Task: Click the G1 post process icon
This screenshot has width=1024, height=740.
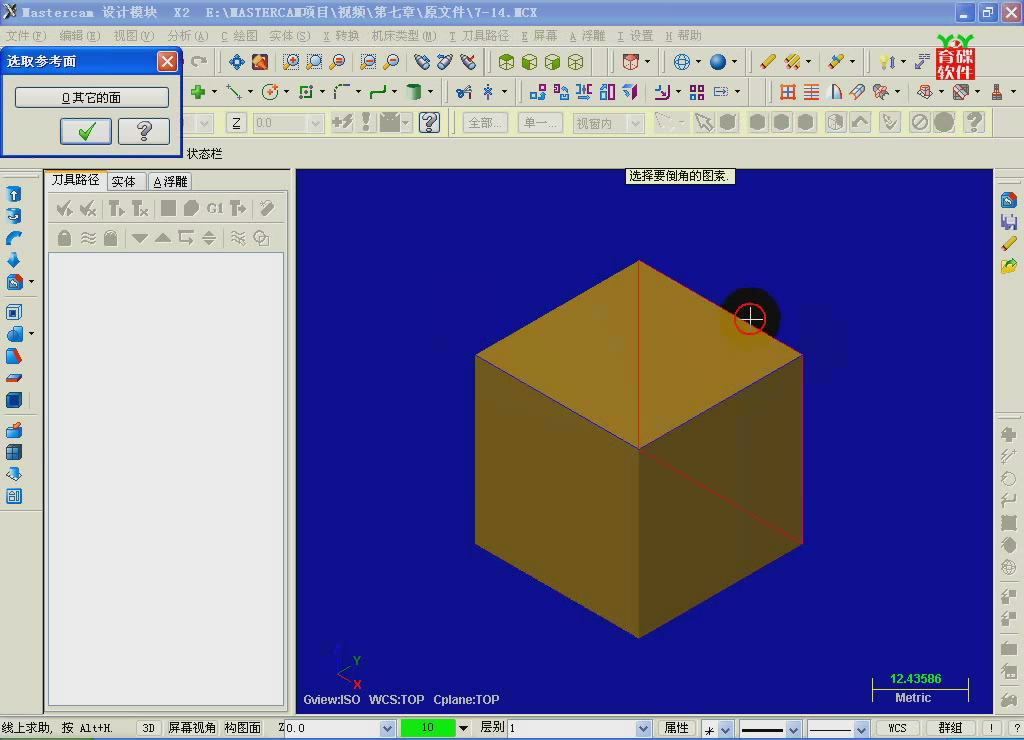Action: point(215,208)
